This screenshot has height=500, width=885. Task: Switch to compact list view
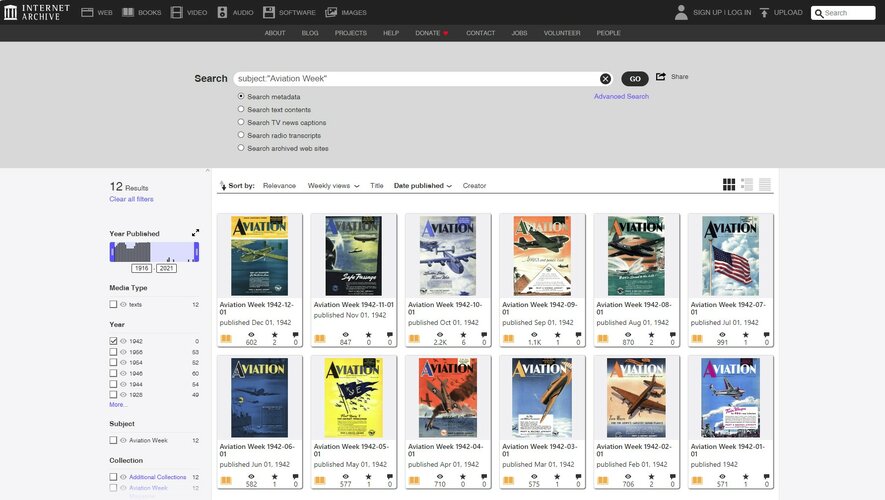point(765,185)
